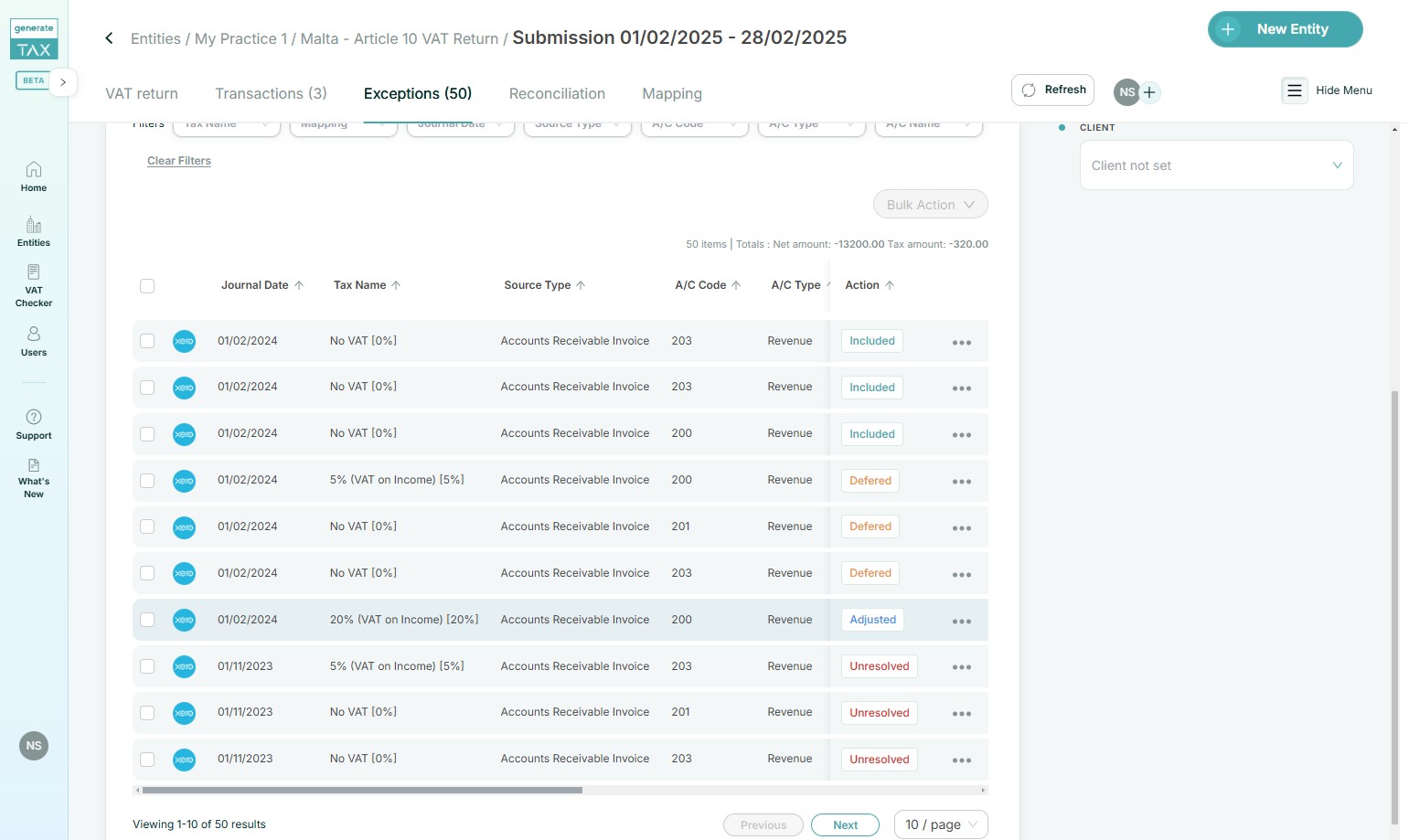Click the Adjusted status badge
The height and width of the screenshot is (840, 1409).
point(872,620)
